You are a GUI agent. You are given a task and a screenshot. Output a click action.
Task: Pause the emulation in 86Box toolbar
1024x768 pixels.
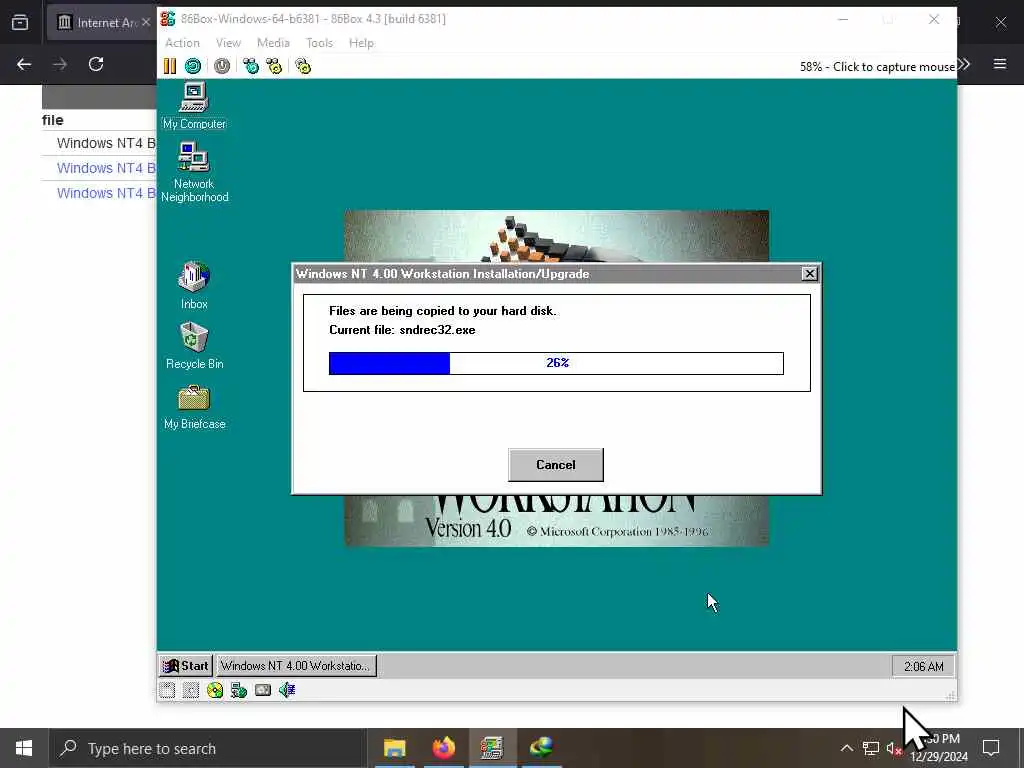tap(170, 66)
